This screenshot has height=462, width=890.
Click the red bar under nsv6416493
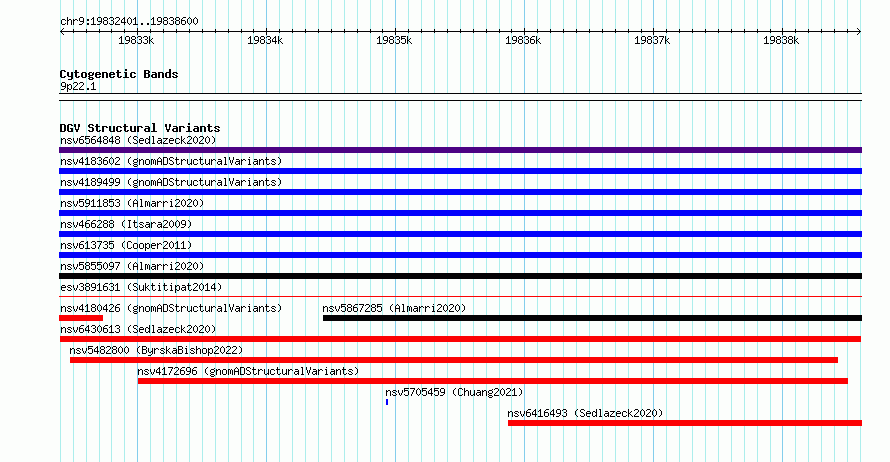click(x=685, y=423)
